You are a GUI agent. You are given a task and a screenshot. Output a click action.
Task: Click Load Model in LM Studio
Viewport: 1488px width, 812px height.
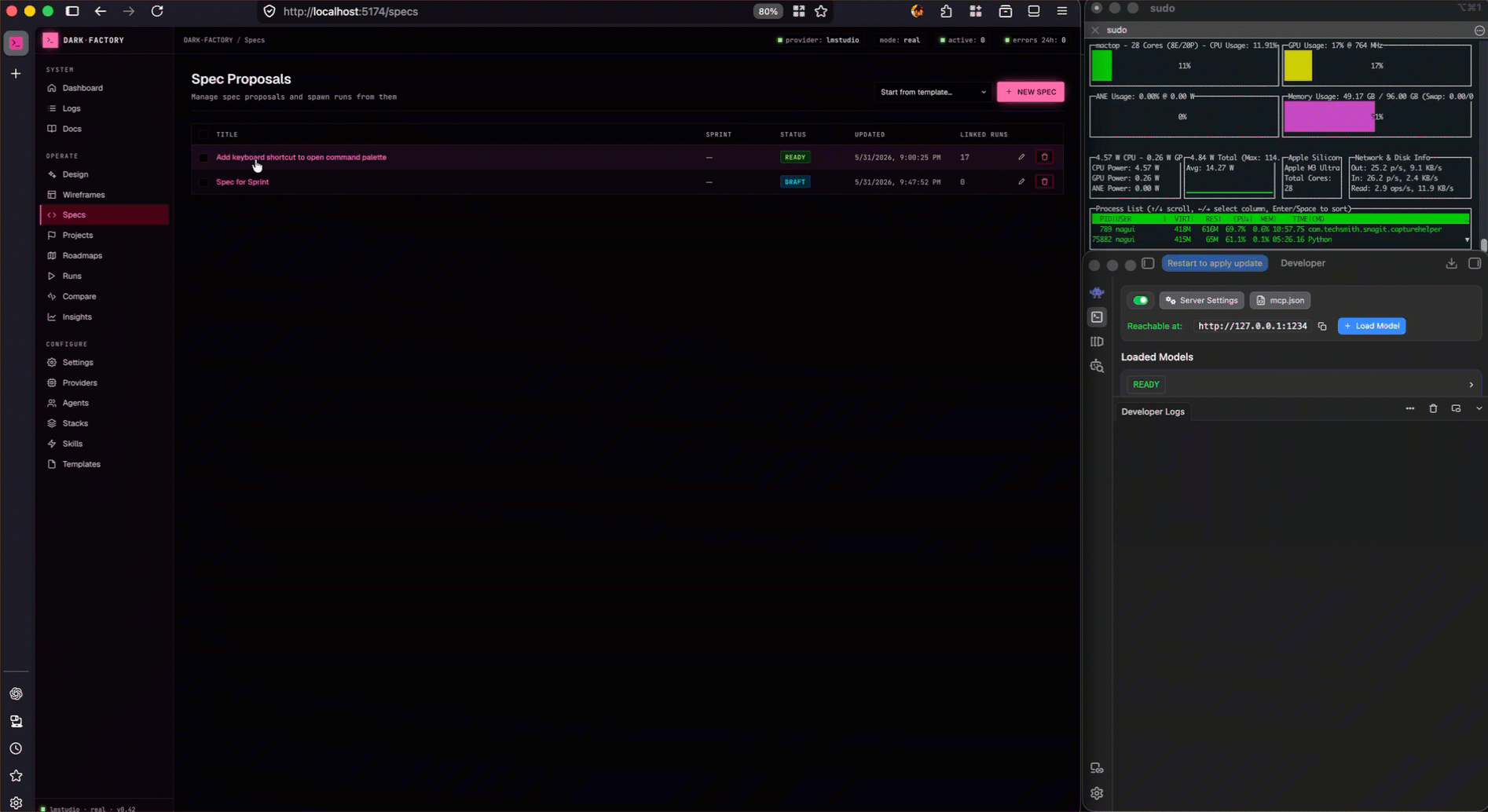pos(1372,326)
